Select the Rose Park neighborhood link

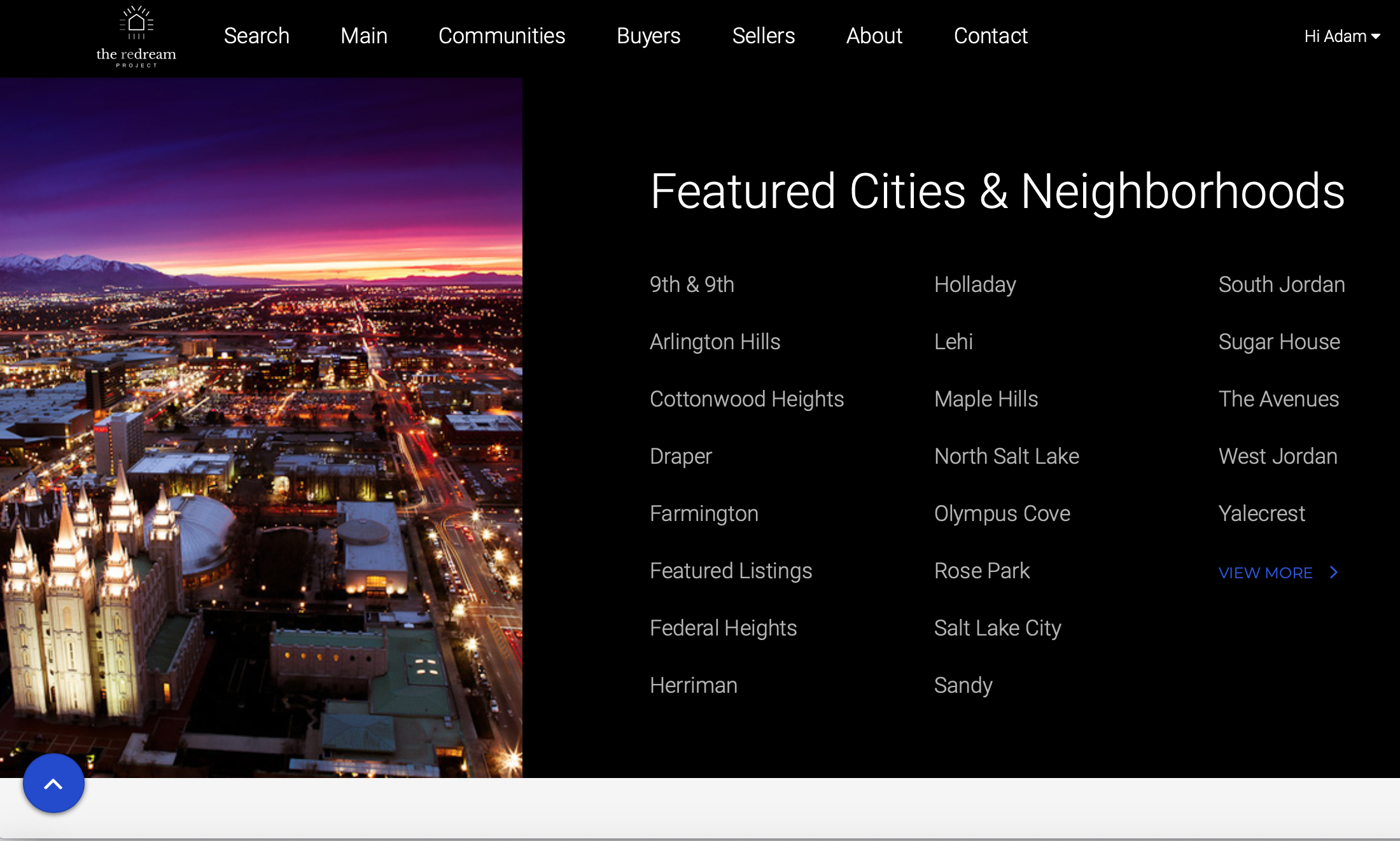[981, 571]
